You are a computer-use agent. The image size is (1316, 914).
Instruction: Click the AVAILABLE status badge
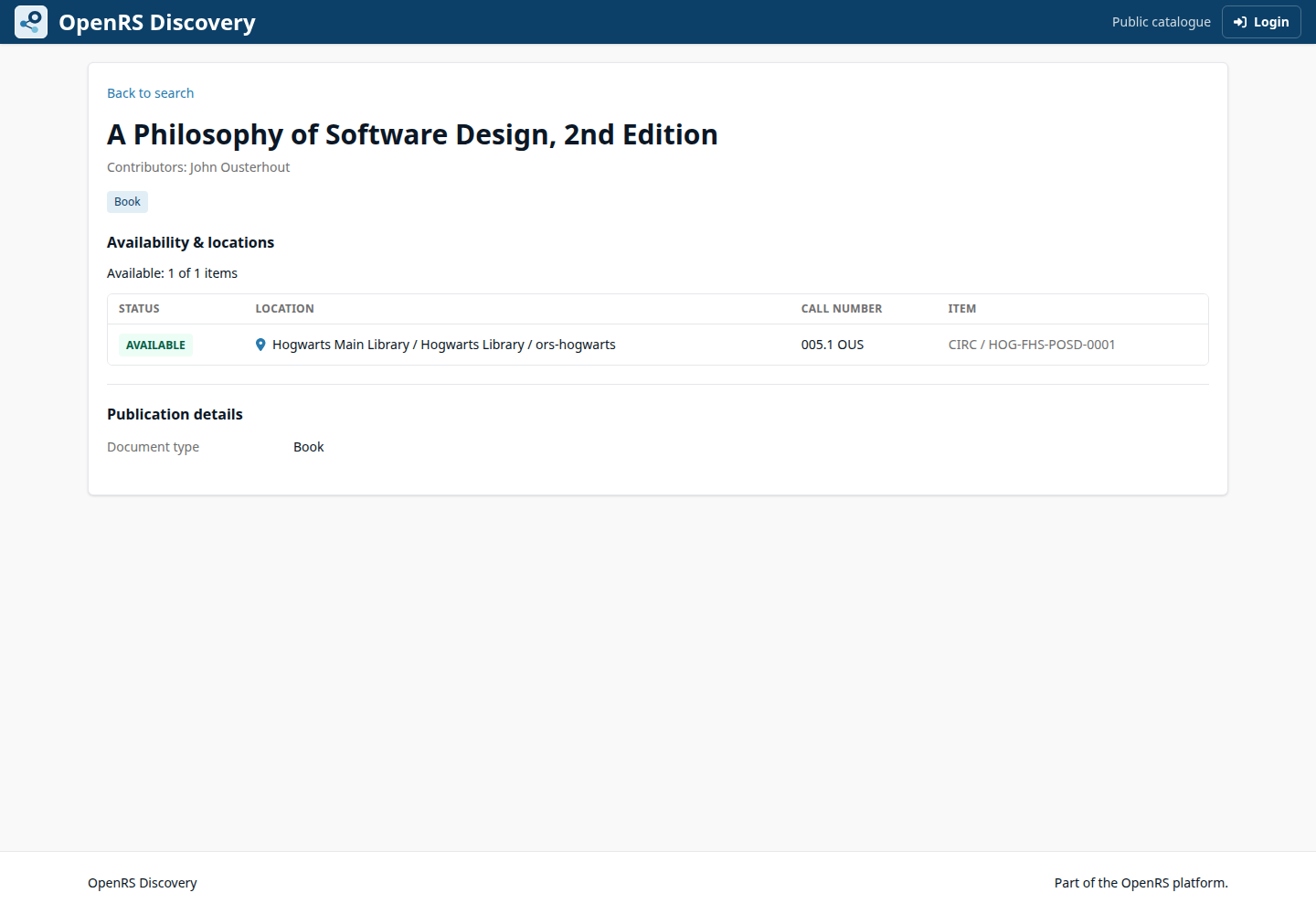coord(155,345)
